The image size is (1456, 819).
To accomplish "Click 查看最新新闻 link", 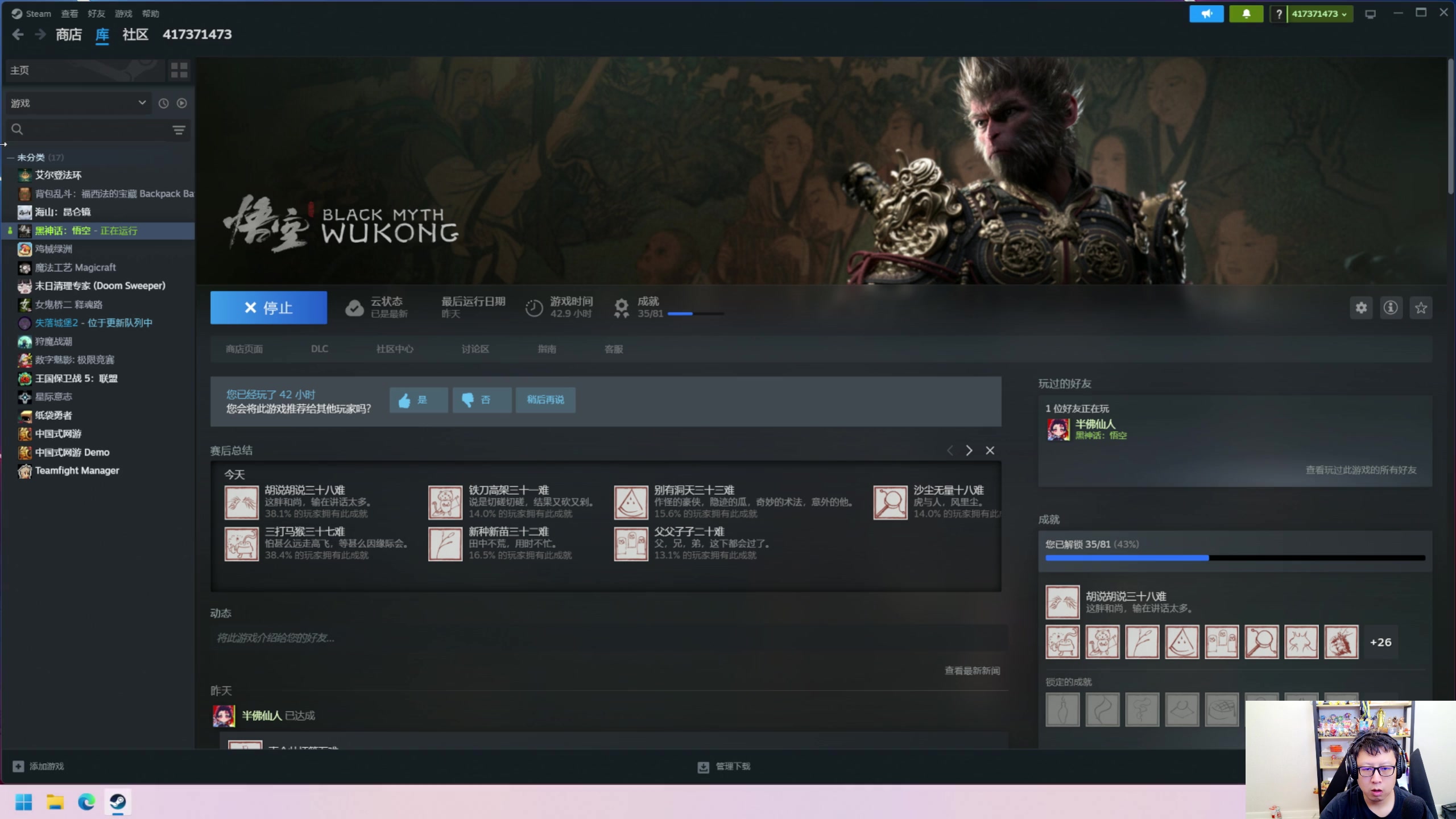I will click(972, 671).
